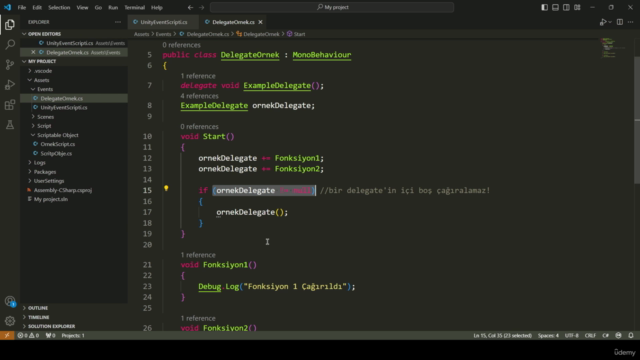The height and width of the screenshot is (360, 640).
Task: Collapse the Assets folder
Action: (41, 80)
